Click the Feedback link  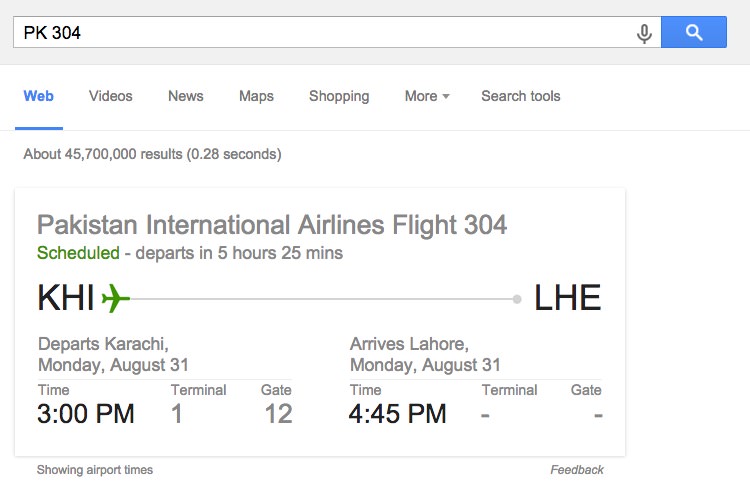click(x=577, y=470)
